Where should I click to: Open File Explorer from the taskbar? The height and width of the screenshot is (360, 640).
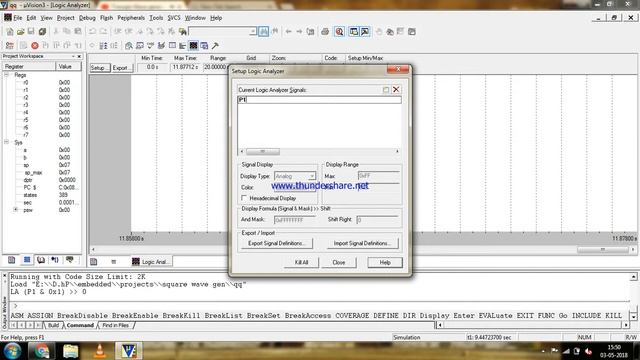click(x=70, y=351)
